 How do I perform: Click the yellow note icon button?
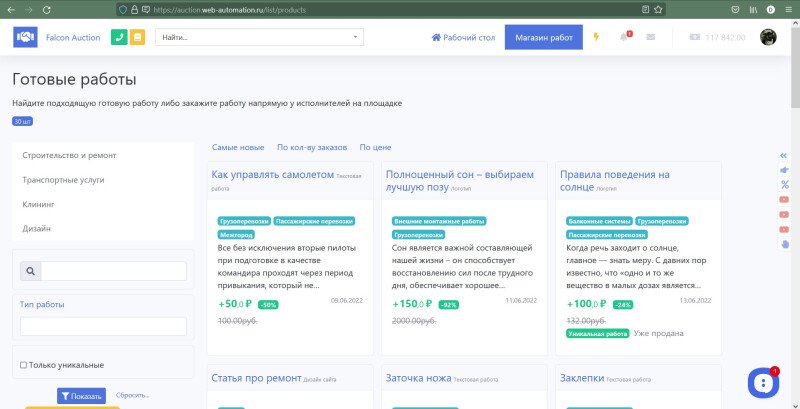pos(137,37)
